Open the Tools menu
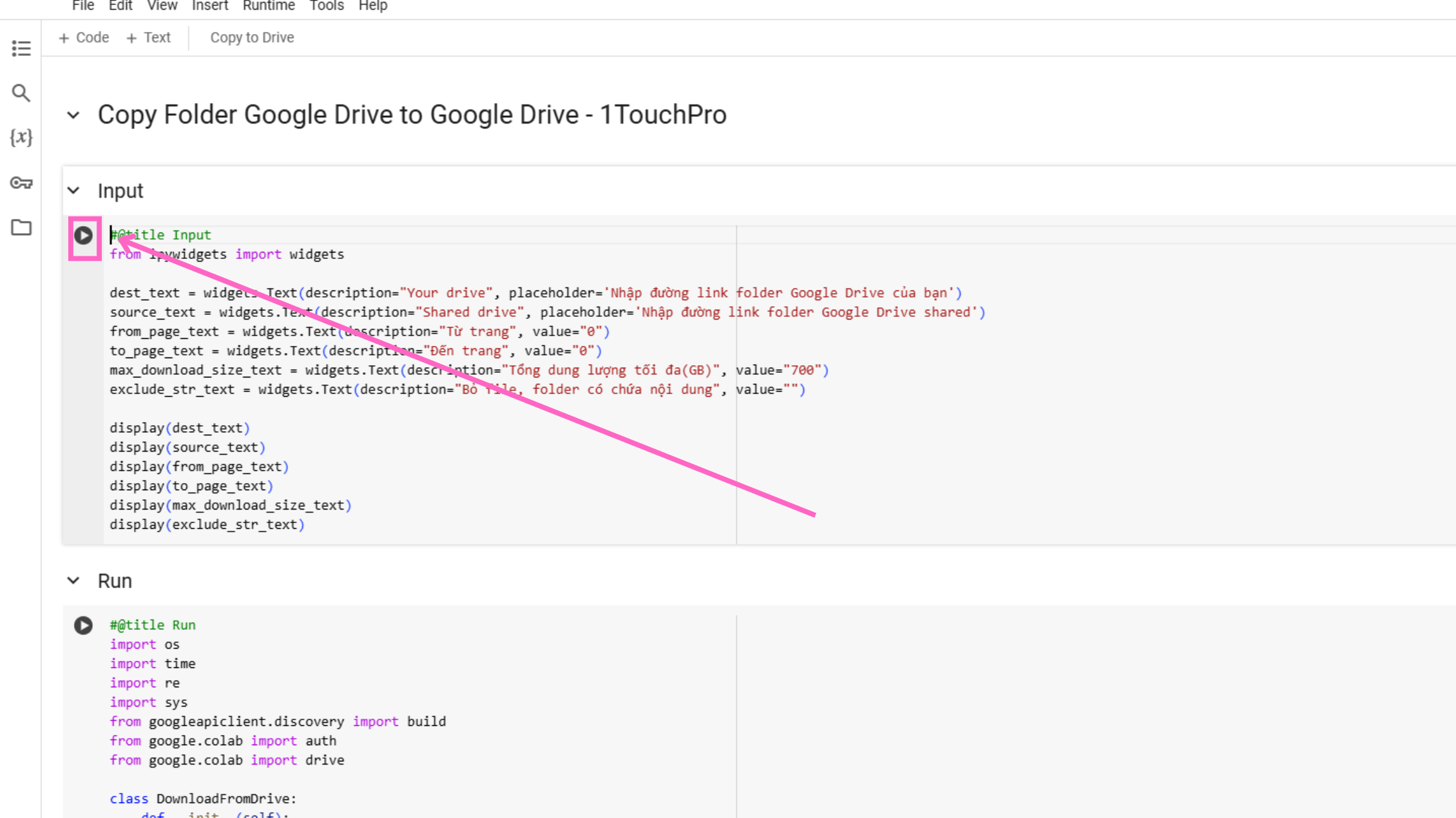1456x818 pixels. tap(327, 6)
